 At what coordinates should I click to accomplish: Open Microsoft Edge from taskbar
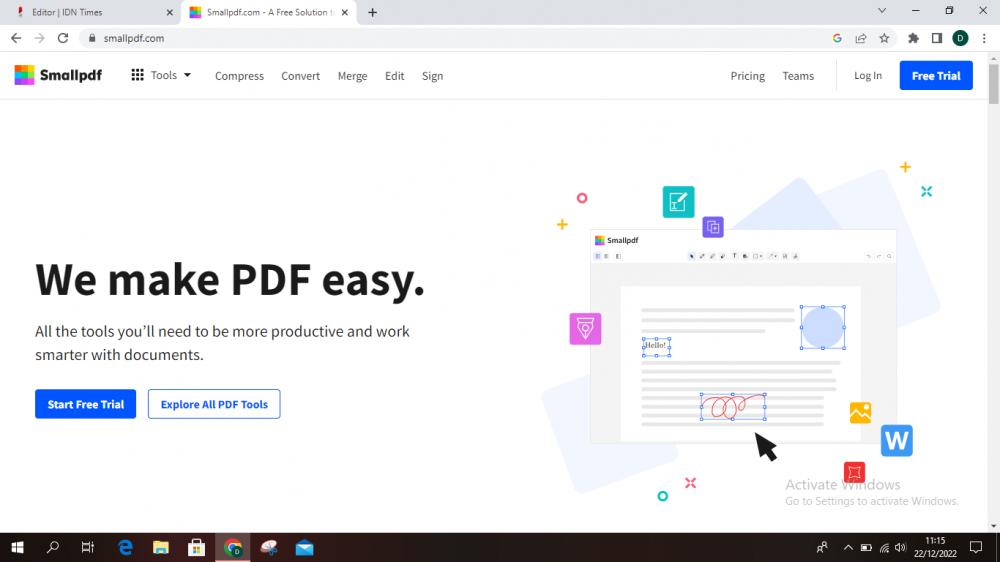[125, 547]
